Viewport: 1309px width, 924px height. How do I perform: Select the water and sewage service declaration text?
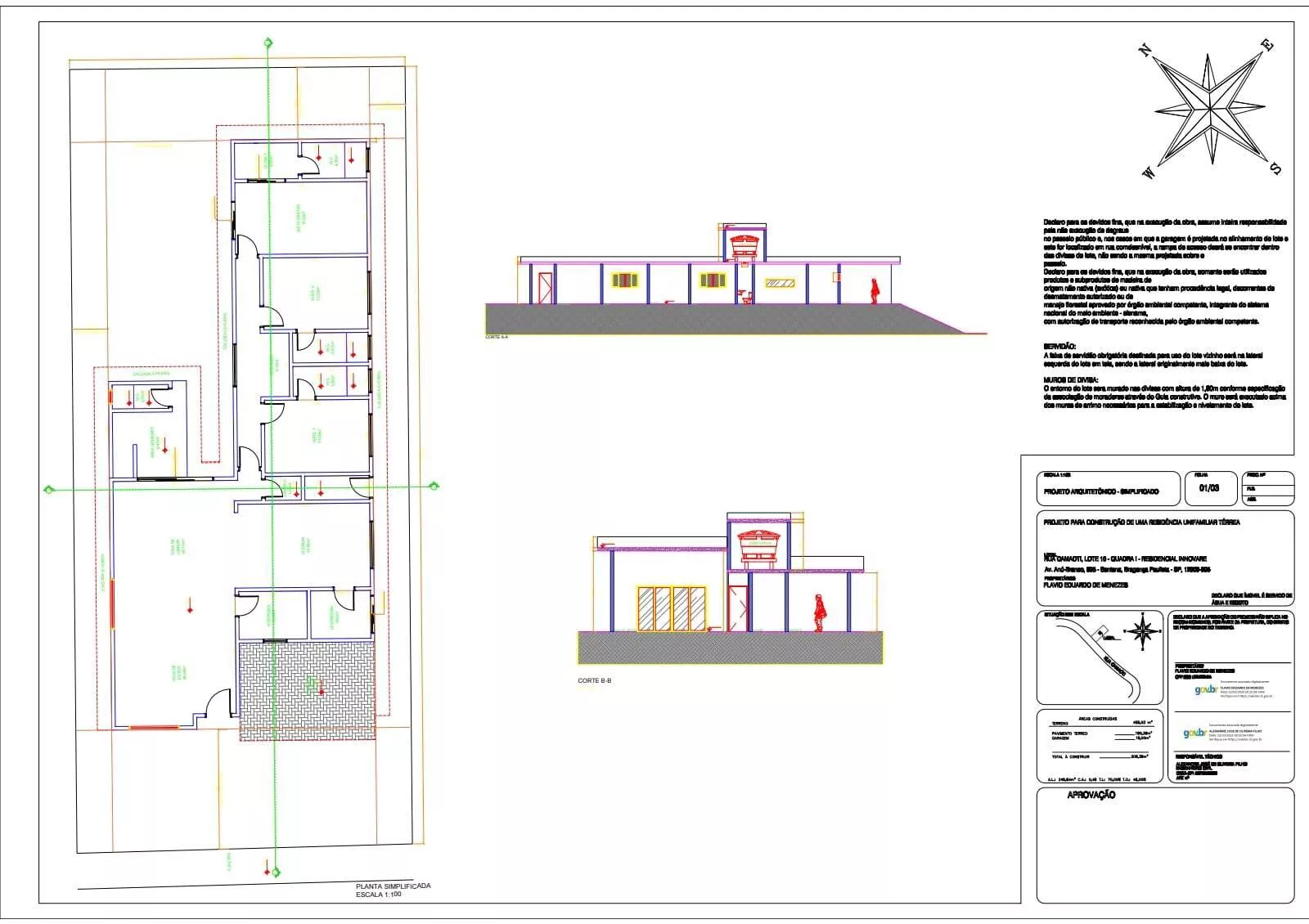tap(1250, 599)
